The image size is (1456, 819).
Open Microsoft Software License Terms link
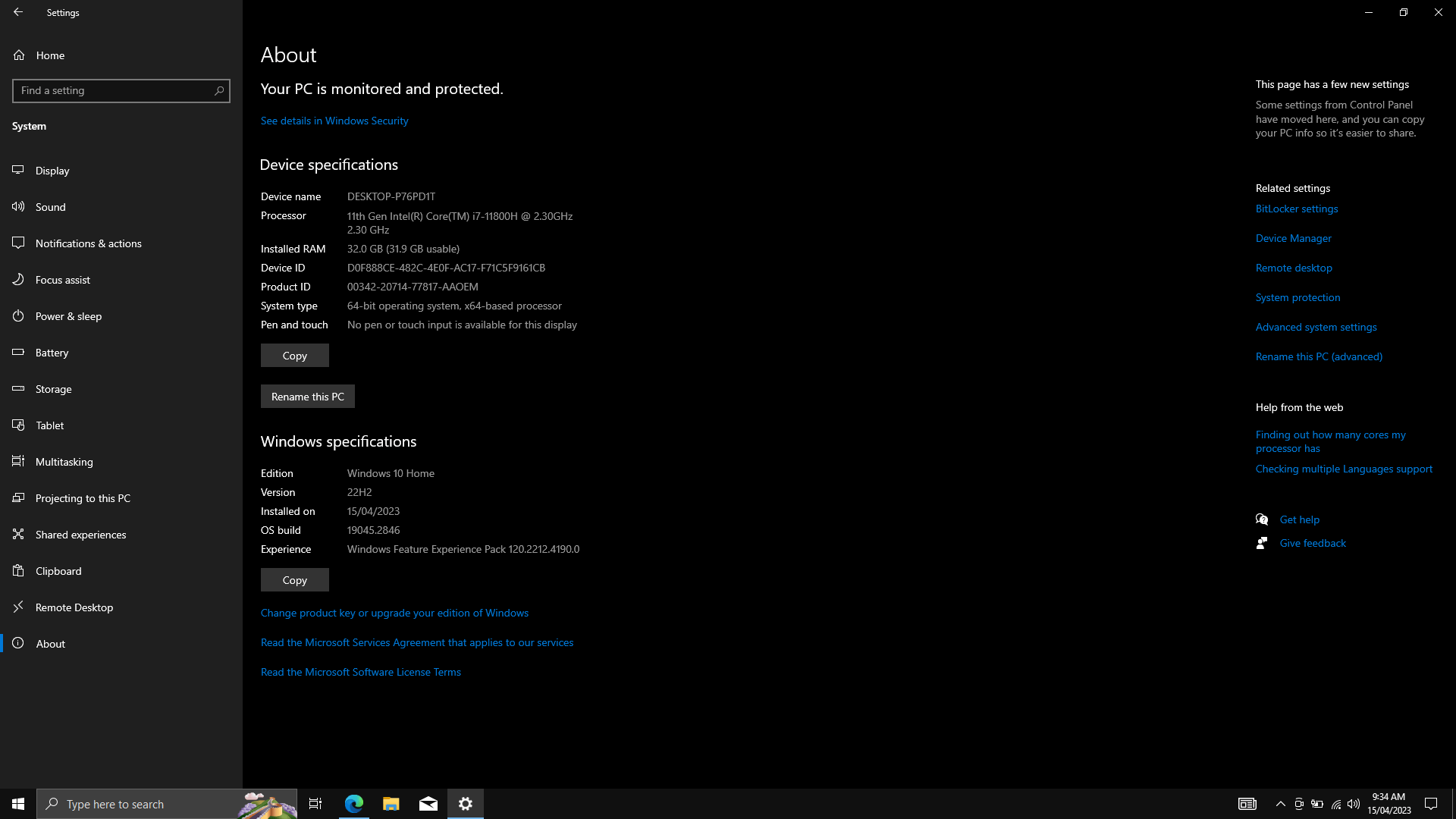361,672
